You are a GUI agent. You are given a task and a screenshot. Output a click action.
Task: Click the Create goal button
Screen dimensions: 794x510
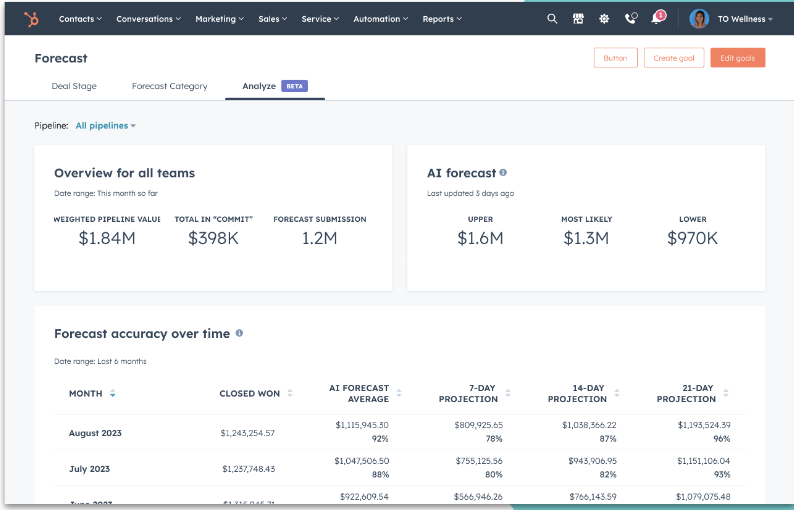point(674,58)
